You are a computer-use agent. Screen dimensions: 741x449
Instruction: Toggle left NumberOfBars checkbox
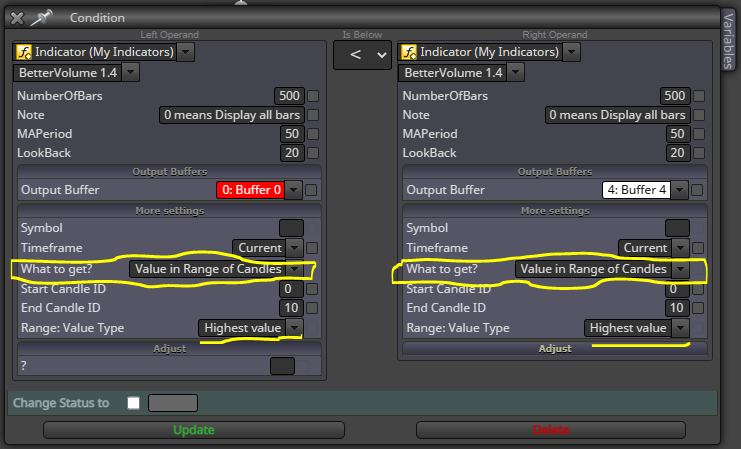pos(313,96)
